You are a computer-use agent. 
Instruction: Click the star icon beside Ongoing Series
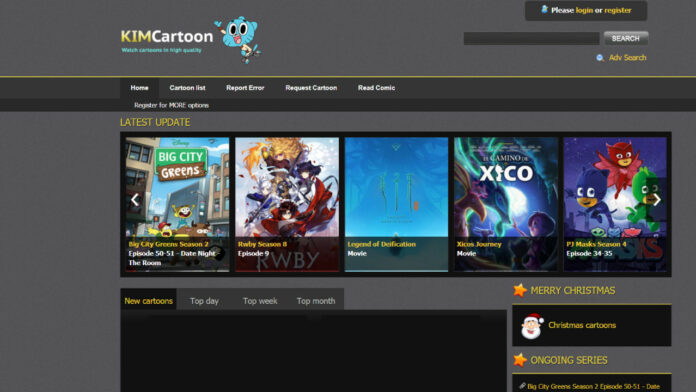(520, 360)
